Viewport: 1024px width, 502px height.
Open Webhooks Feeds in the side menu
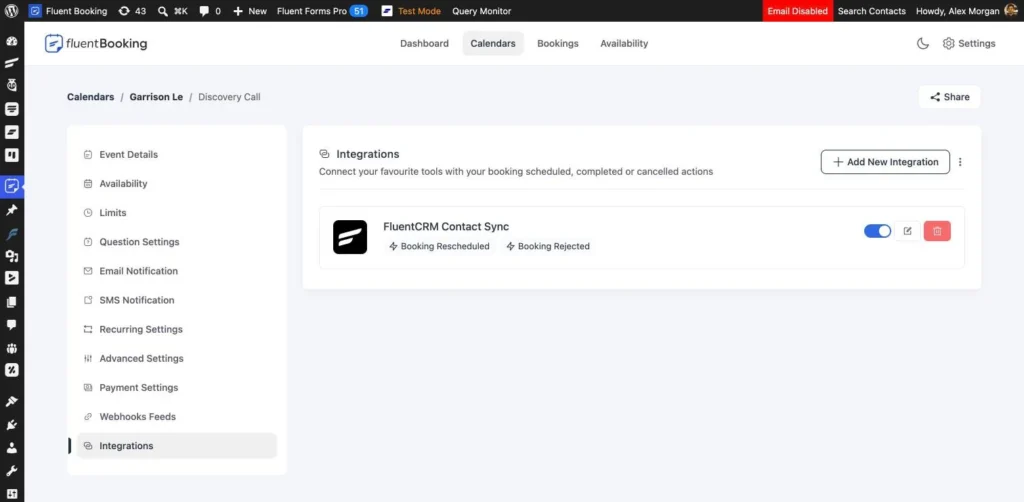(177, 416)
